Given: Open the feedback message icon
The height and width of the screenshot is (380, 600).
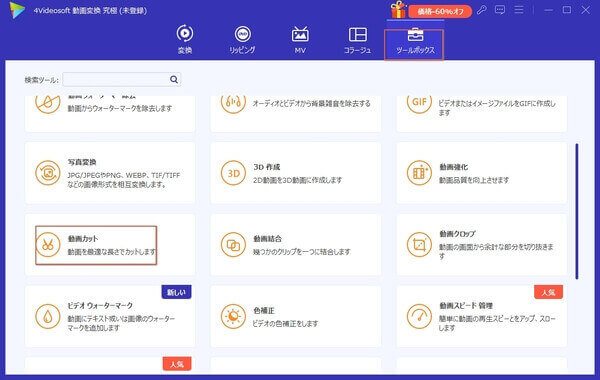Looking at the screenshot, I should pos(500,10).
